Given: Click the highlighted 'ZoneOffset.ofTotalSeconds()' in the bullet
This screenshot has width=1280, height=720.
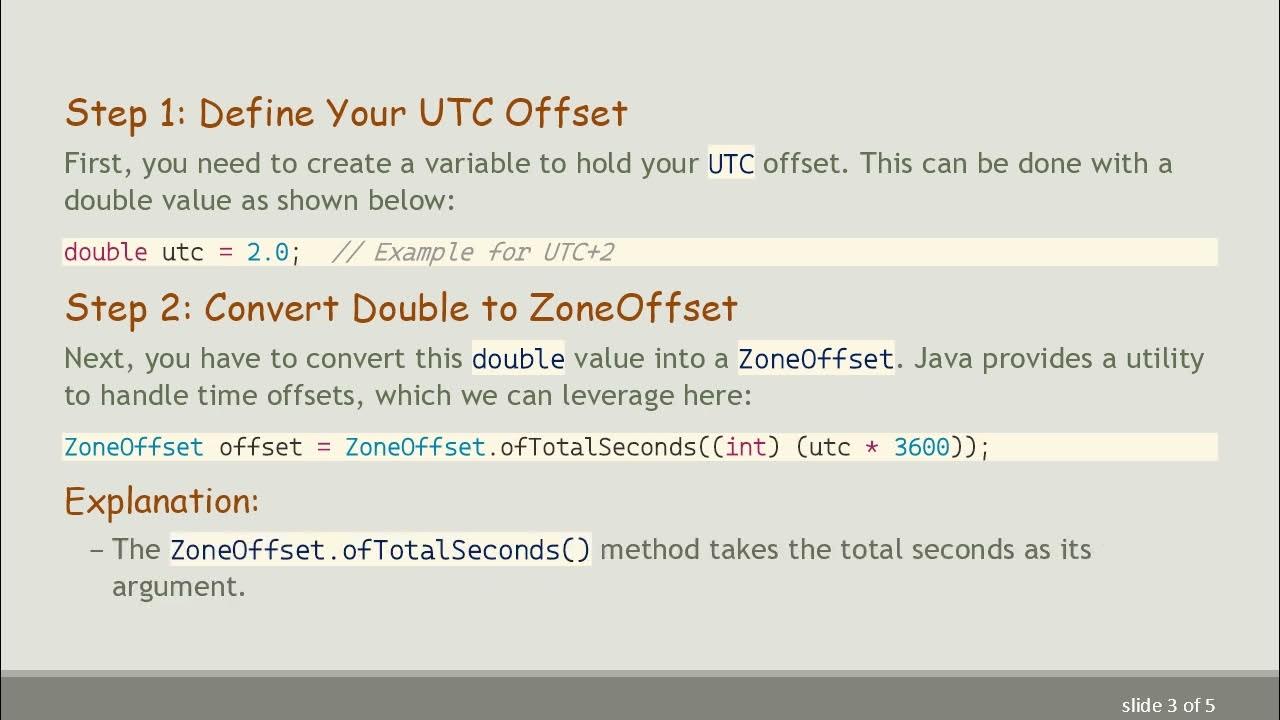Looking at the screenshot, I should point(380,550).
